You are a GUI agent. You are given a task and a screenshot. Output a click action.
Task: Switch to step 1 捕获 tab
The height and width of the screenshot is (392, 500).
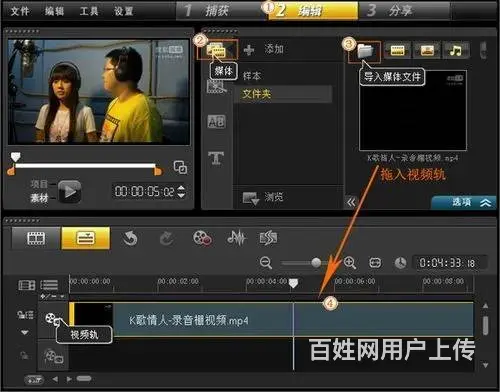[220, 10]
